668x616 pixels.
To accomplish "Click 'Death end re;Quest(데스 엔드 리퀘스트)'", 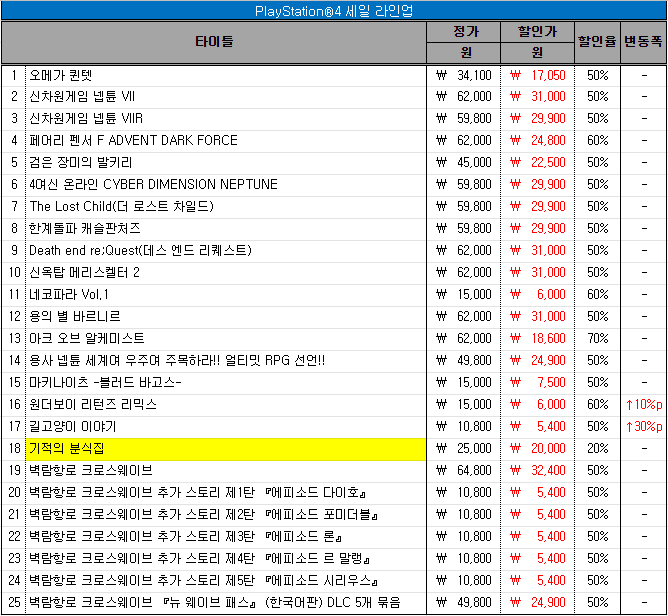I will click(x=140, y=250).
